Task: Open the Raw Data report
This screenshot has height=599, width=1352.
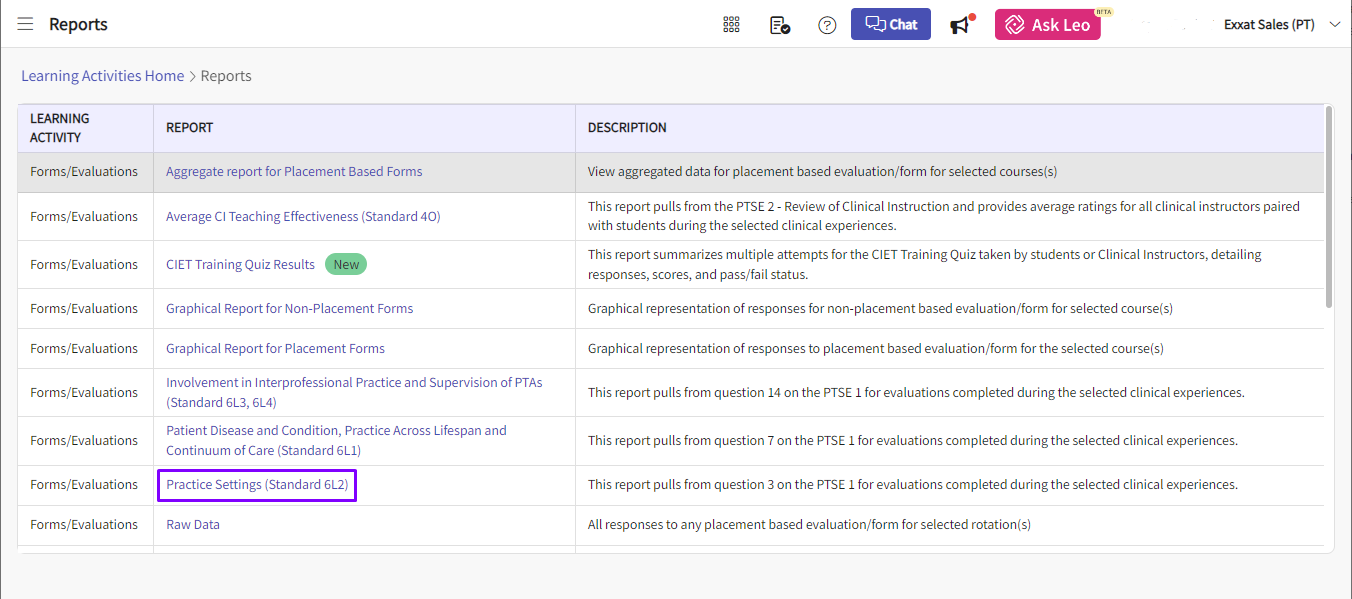Action: click(193, 524)
